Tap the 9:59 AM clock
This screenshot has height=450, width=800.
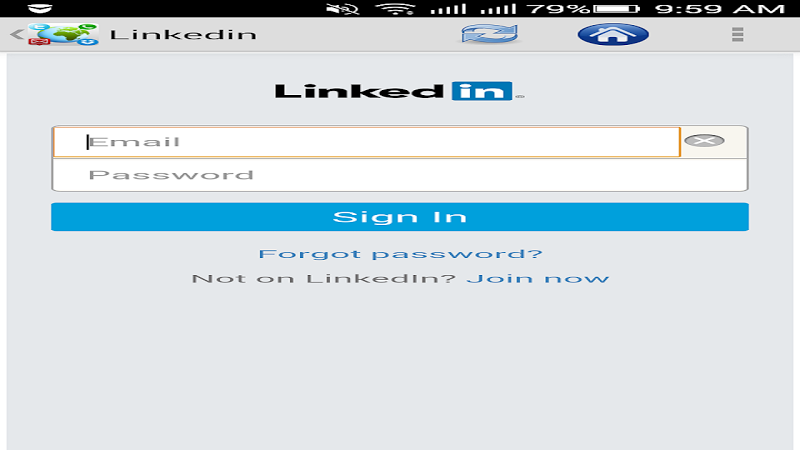point(720,9)
